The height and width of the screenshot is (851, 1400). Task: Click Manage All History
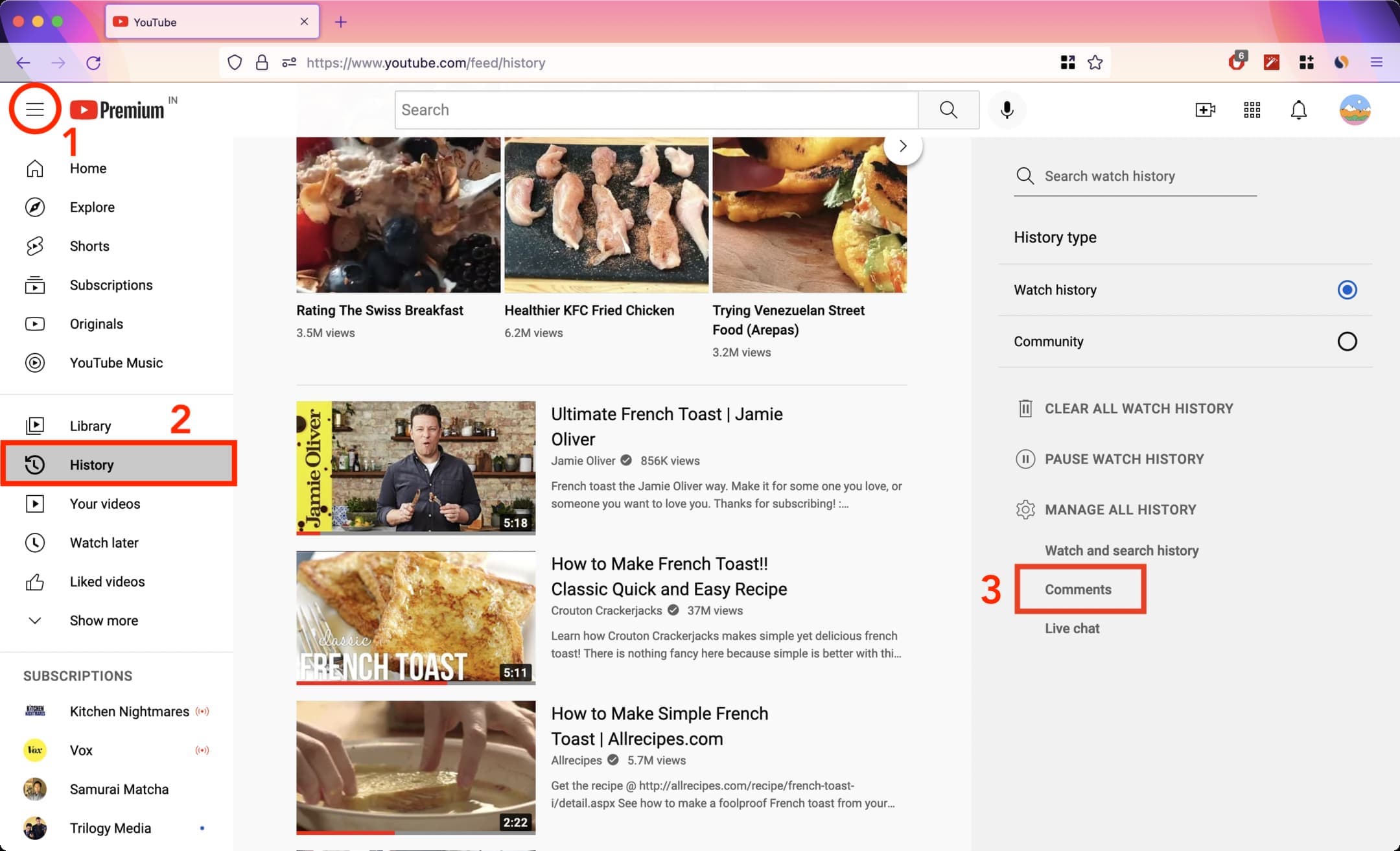point(1120,509)
